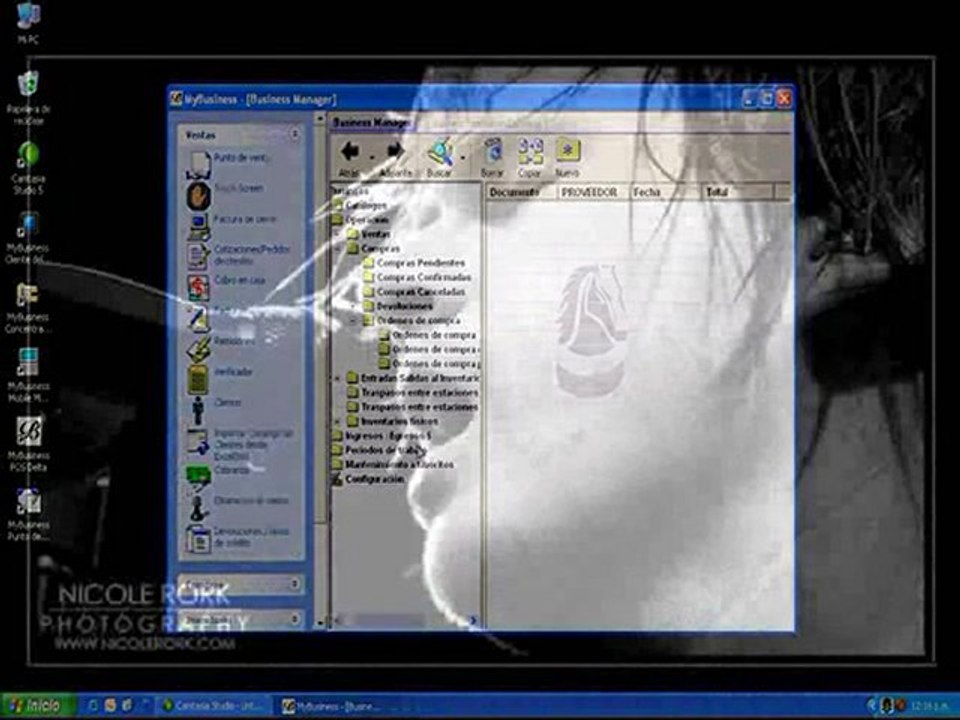
Task: Open Importar clientes desde Excel shortcut
Action: [240, 444]
